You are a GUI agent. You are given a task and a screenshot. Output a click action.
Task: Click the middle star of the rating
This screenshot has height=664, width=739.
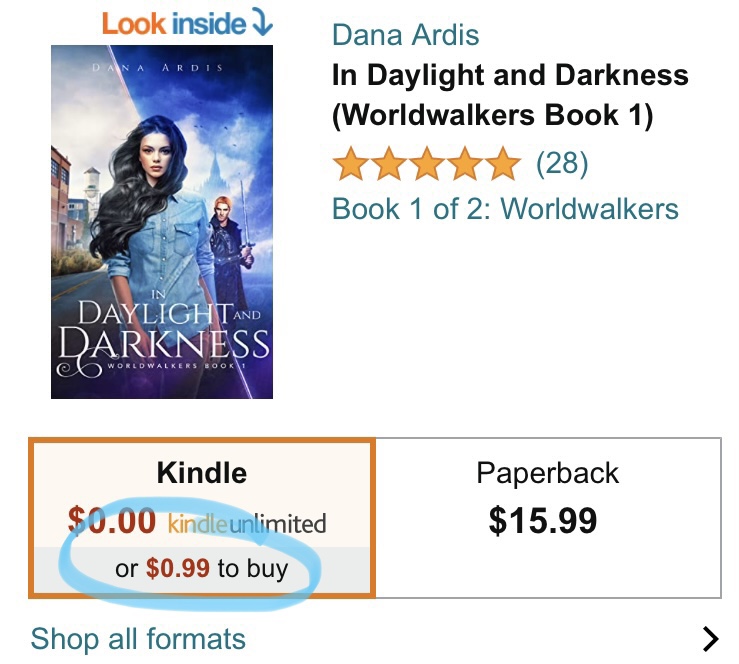[427, 163]
